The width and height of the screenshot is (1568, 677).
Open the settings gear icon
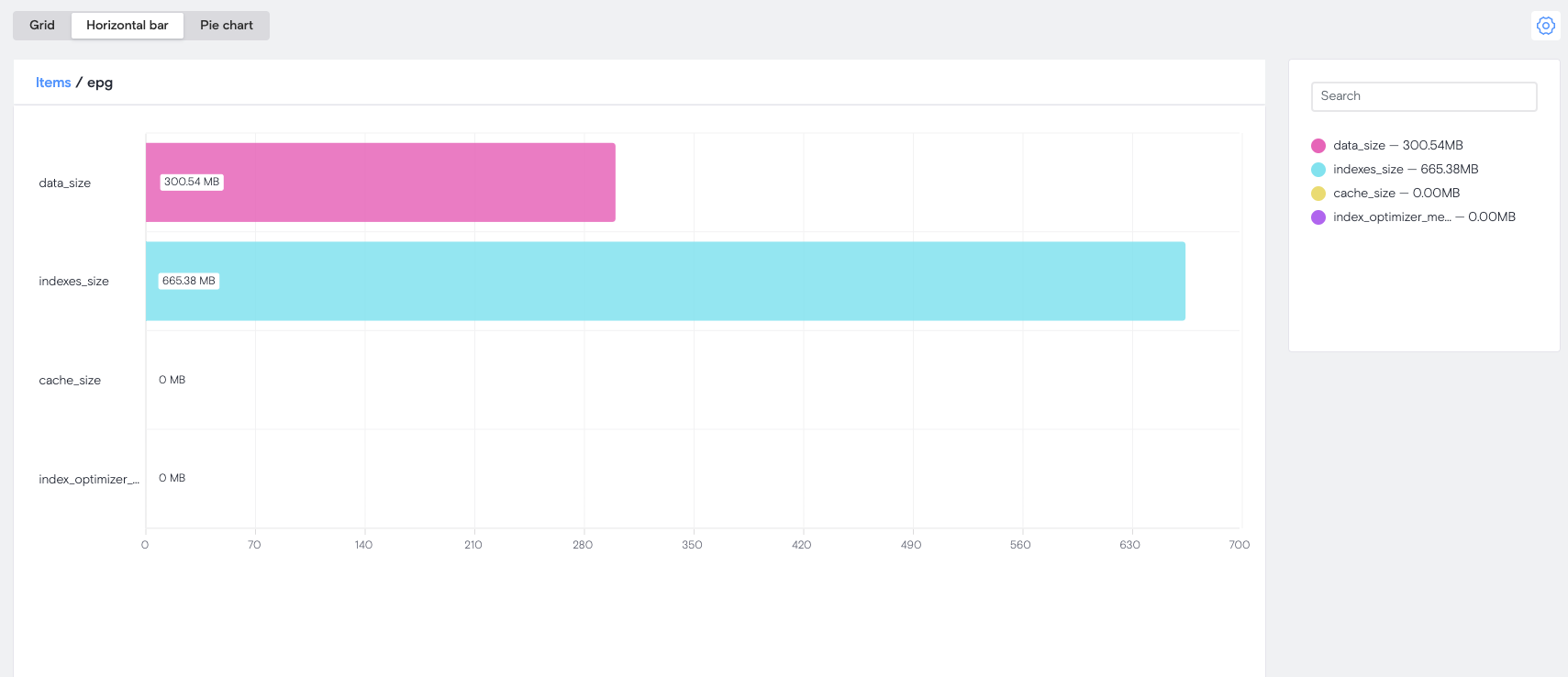tap(1546, 26)
